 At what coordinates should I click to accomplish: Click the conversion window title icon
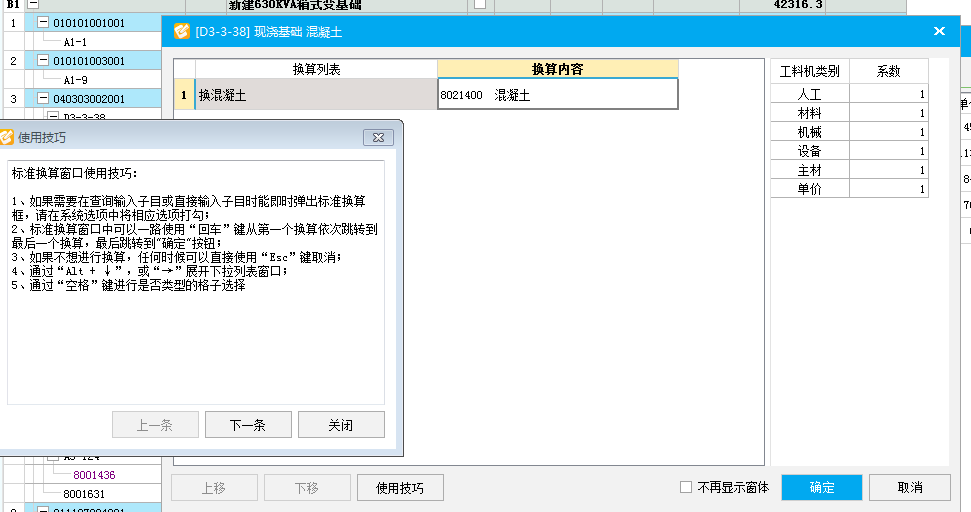click(x=181, y=31)
